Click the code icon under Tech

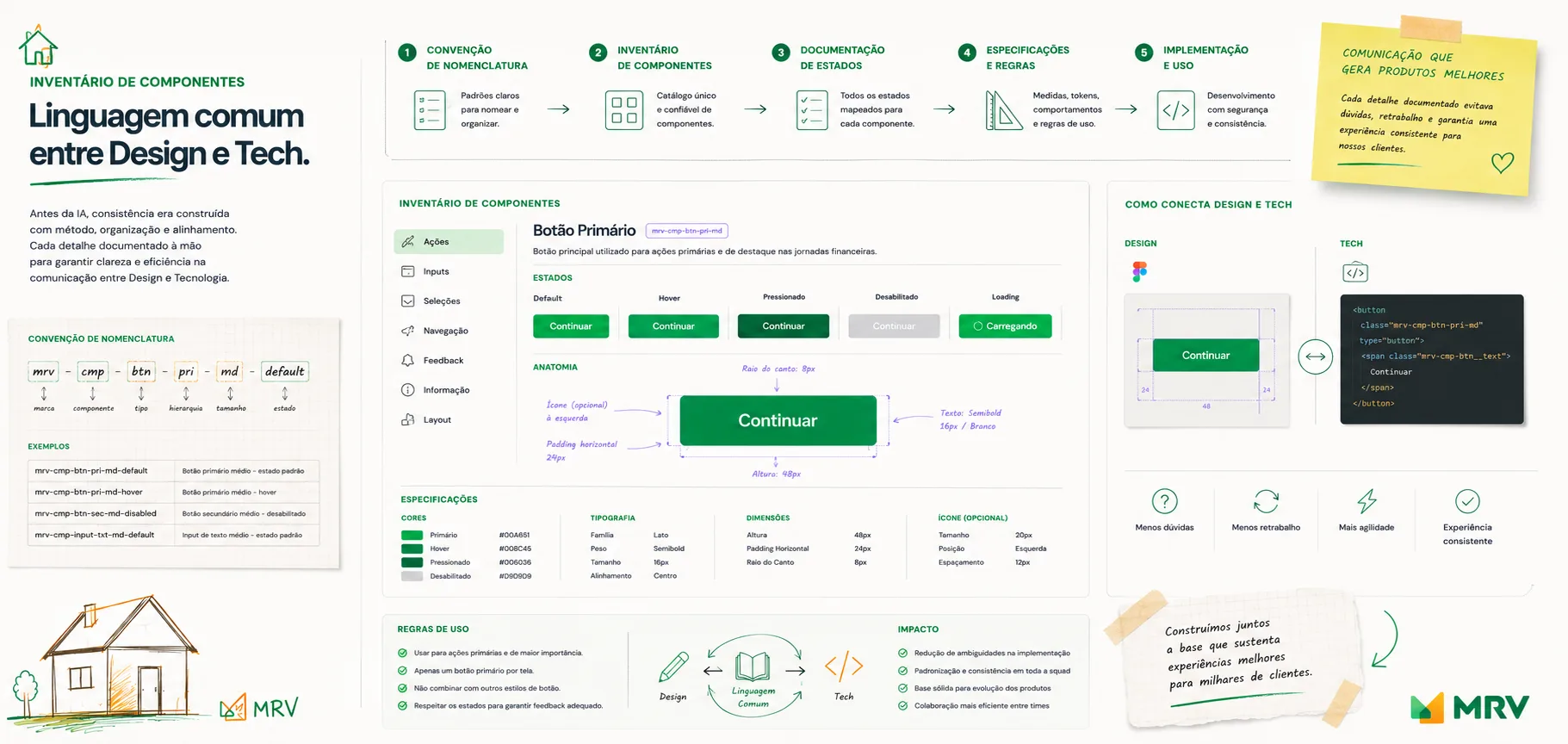[1355, 272]
